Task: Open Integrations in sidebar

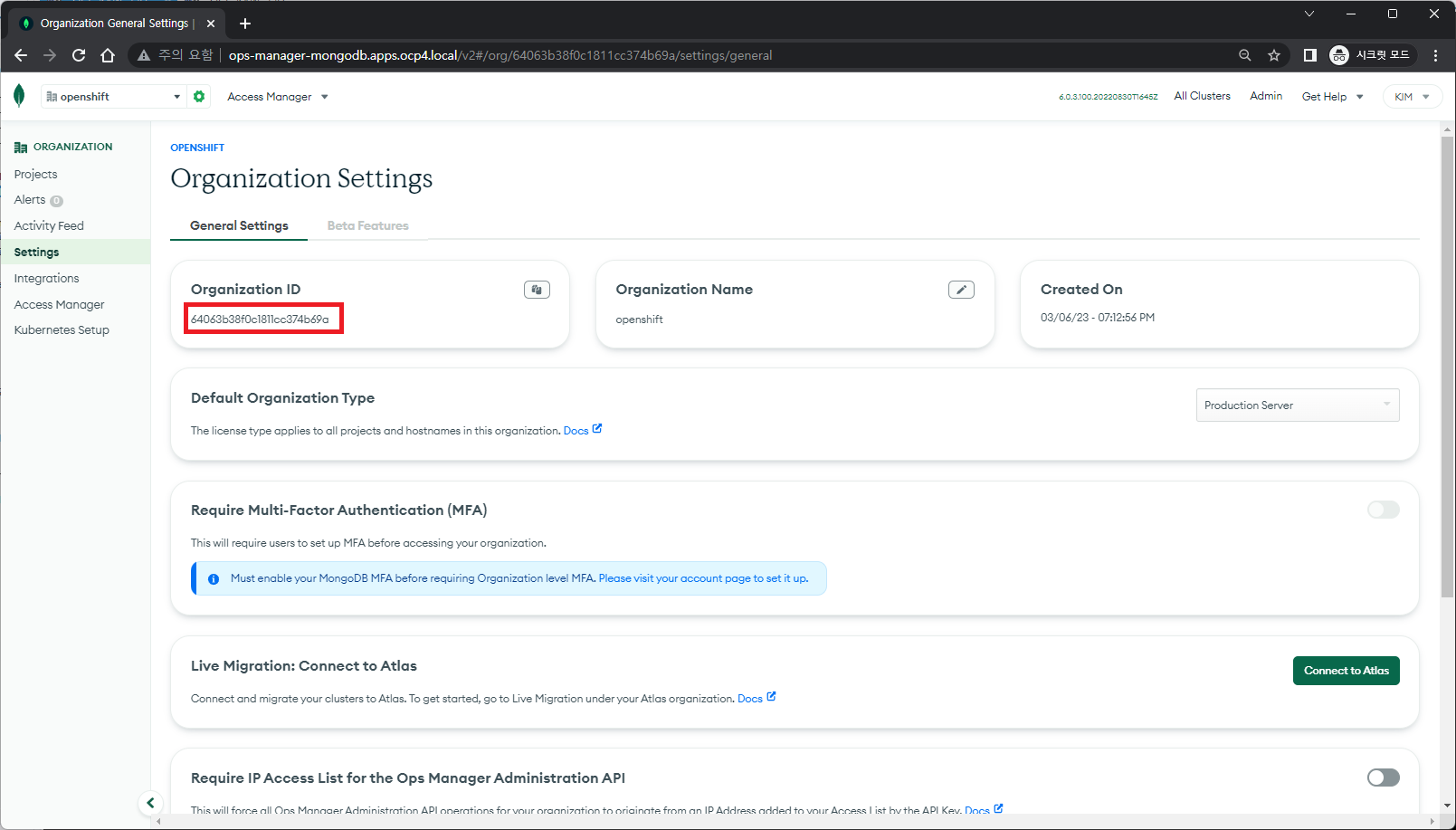Action: point(46,278)
